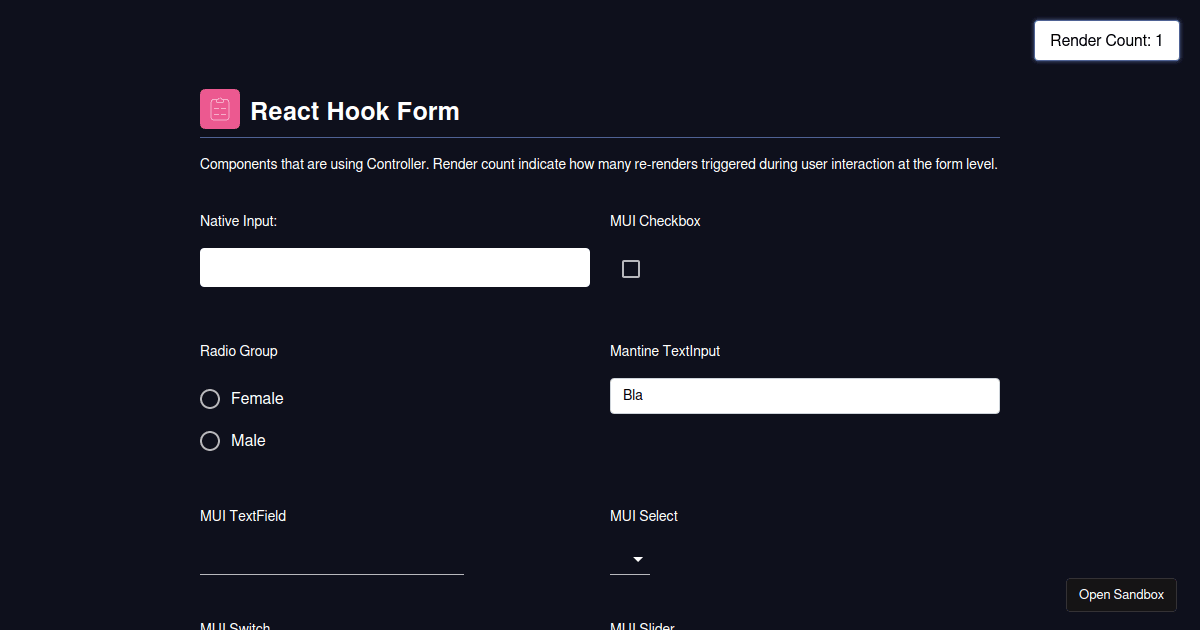Click the 'MUI TextField' label
The width and height of the screenshot is (1200, 630).
pyautogui.click(x=243, y=516)
